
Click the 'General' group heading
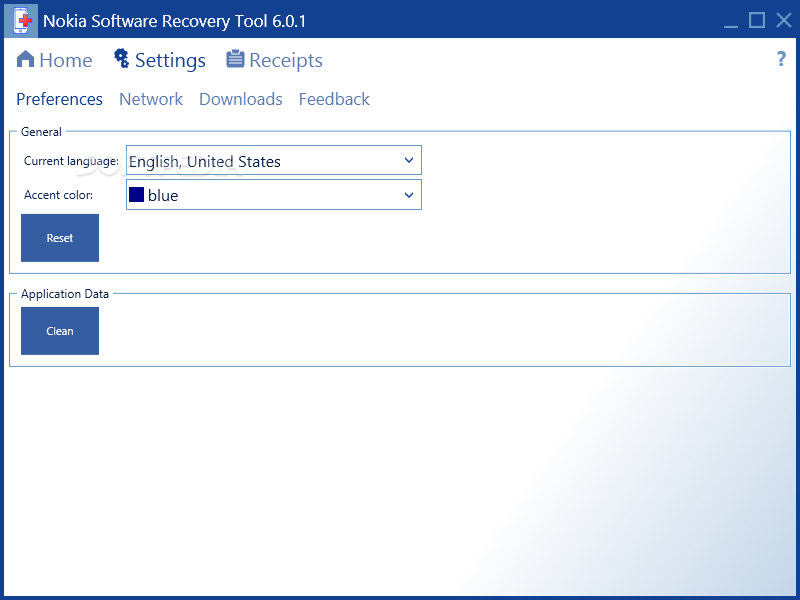coord(41,132)
